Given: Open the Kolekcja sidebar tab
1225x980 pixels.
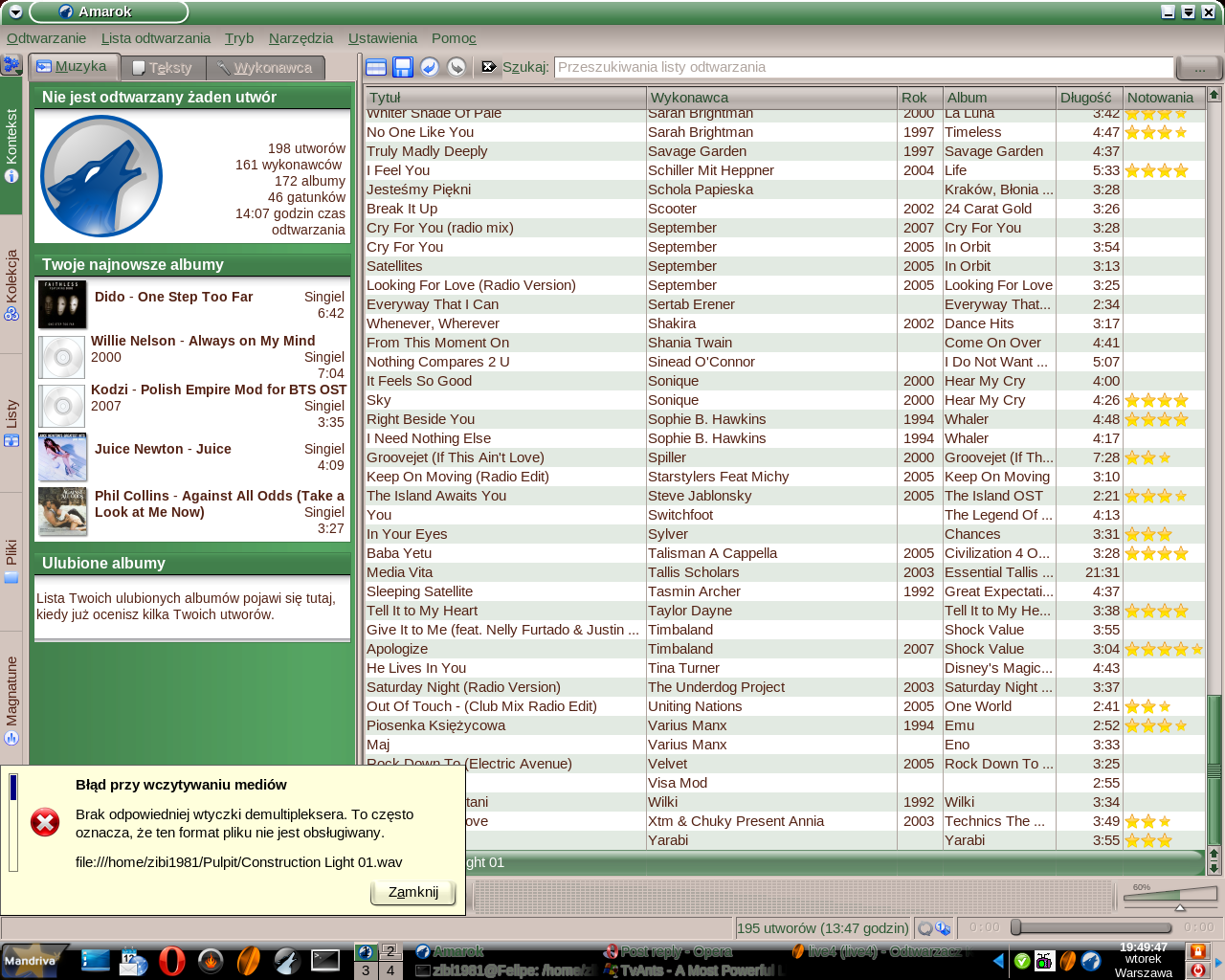Looking at the screenshot, I should click(x=11, y=284).
